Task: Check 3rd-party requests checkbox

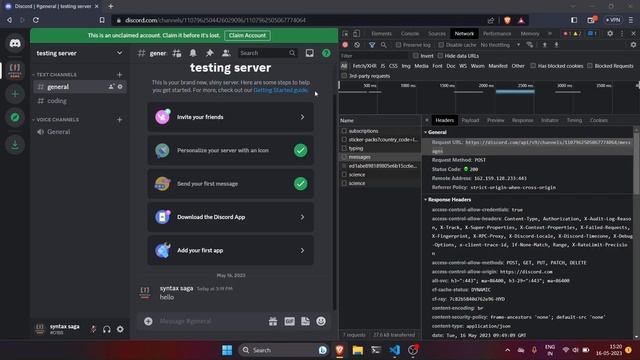Action: click(344, 76)
